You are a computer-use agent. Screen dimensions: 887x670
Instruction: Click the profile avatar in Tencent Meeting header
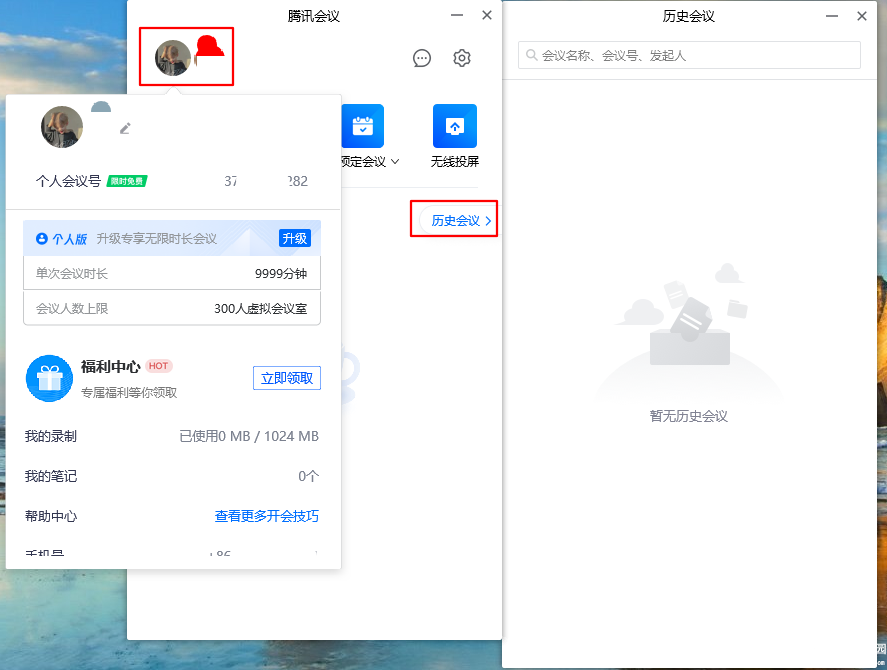pos(173,58)
